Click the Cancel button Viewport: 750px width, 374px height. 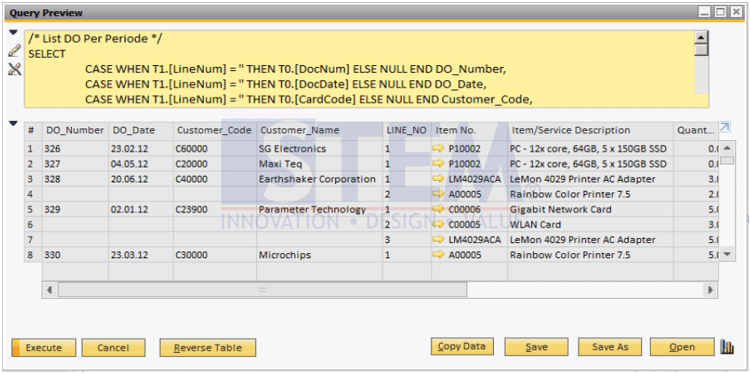[x=113, y=348]
